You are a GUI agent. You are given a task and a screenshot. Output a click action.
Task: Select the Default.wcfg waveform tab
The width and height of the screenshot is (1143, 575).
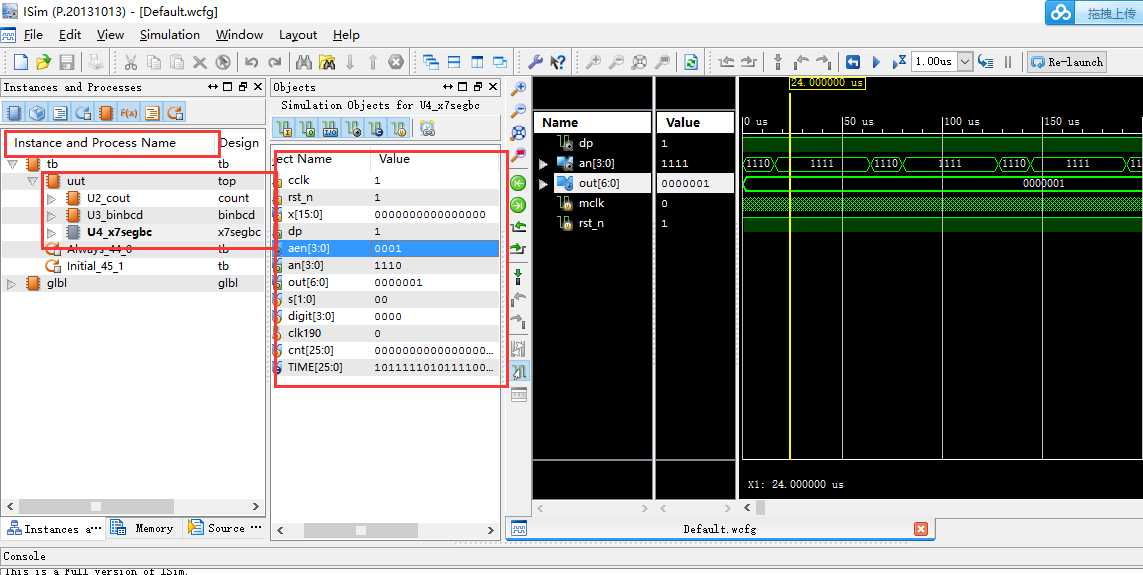719,529
